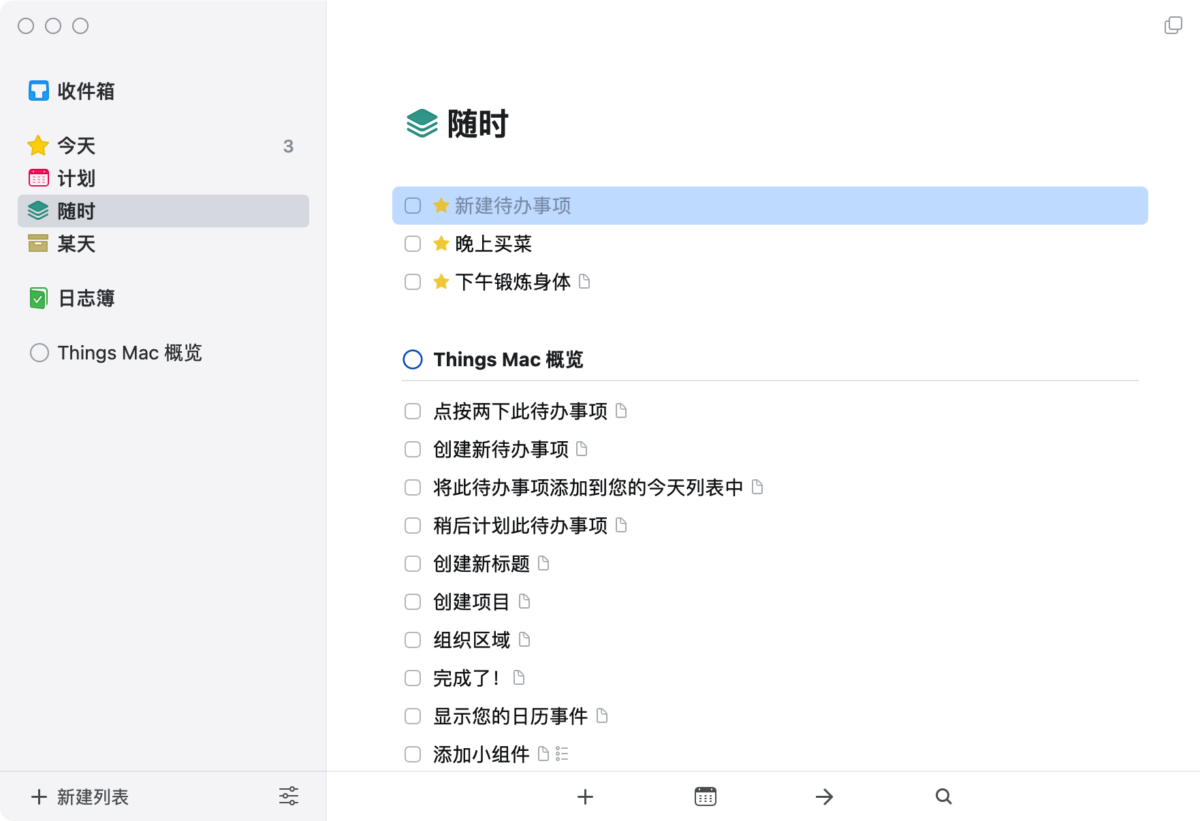Select 随时 in the sidebar
This screenshot has width=1200, height=821.
[x=163, y=211]
